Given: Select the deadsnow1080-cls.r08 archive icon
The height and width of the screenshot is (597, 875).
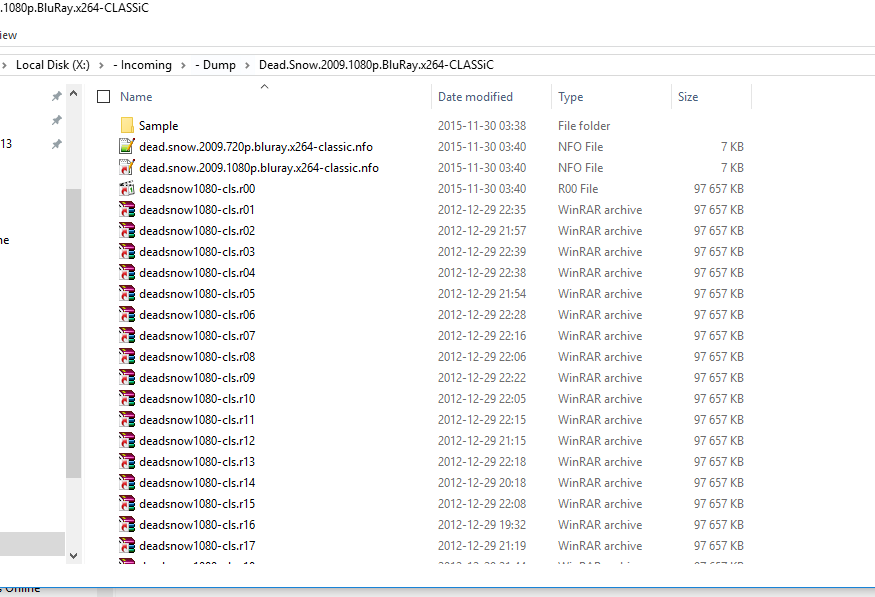Looking at the screenshot, I should pos(127,357).
